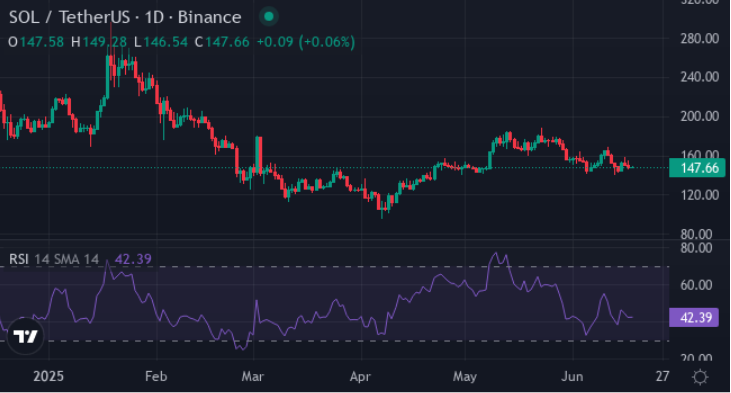The height and width of the screenshot is (393, 731).
Task: Select the Mar time axis label
Action: click(253, 376)
